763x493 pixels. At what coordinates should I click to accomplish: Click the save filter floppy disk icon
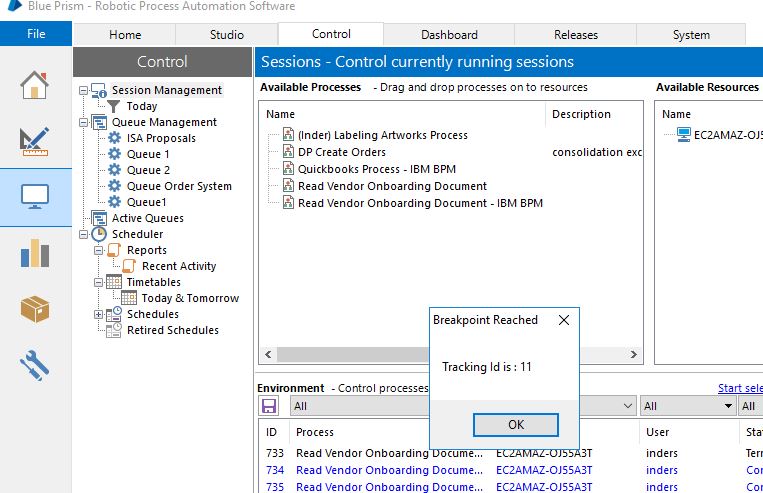coord(269,406)
